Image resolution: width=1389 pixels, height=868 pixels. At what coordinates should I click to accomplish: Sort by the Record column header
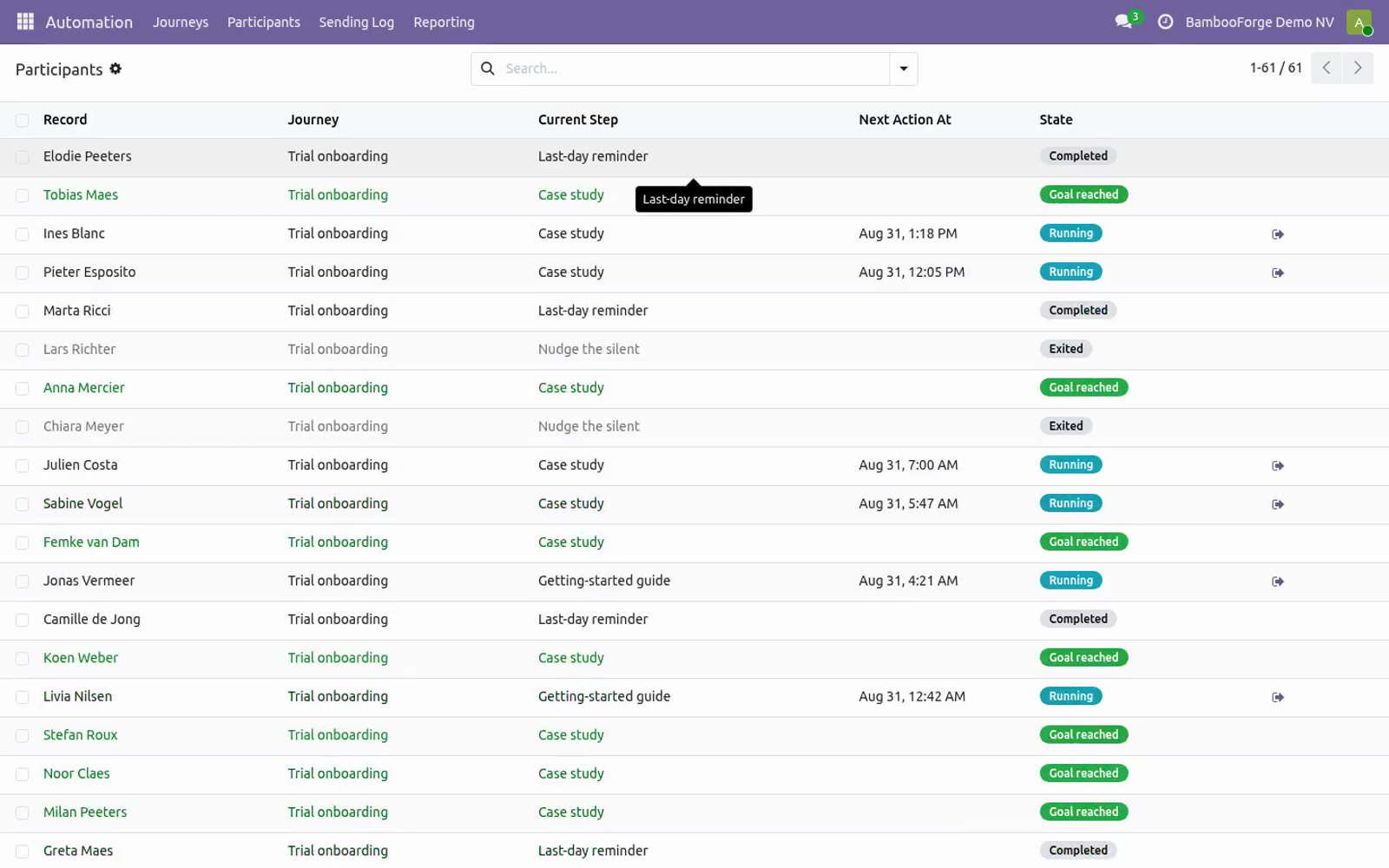pyautogui.click(x=65, y=120)
